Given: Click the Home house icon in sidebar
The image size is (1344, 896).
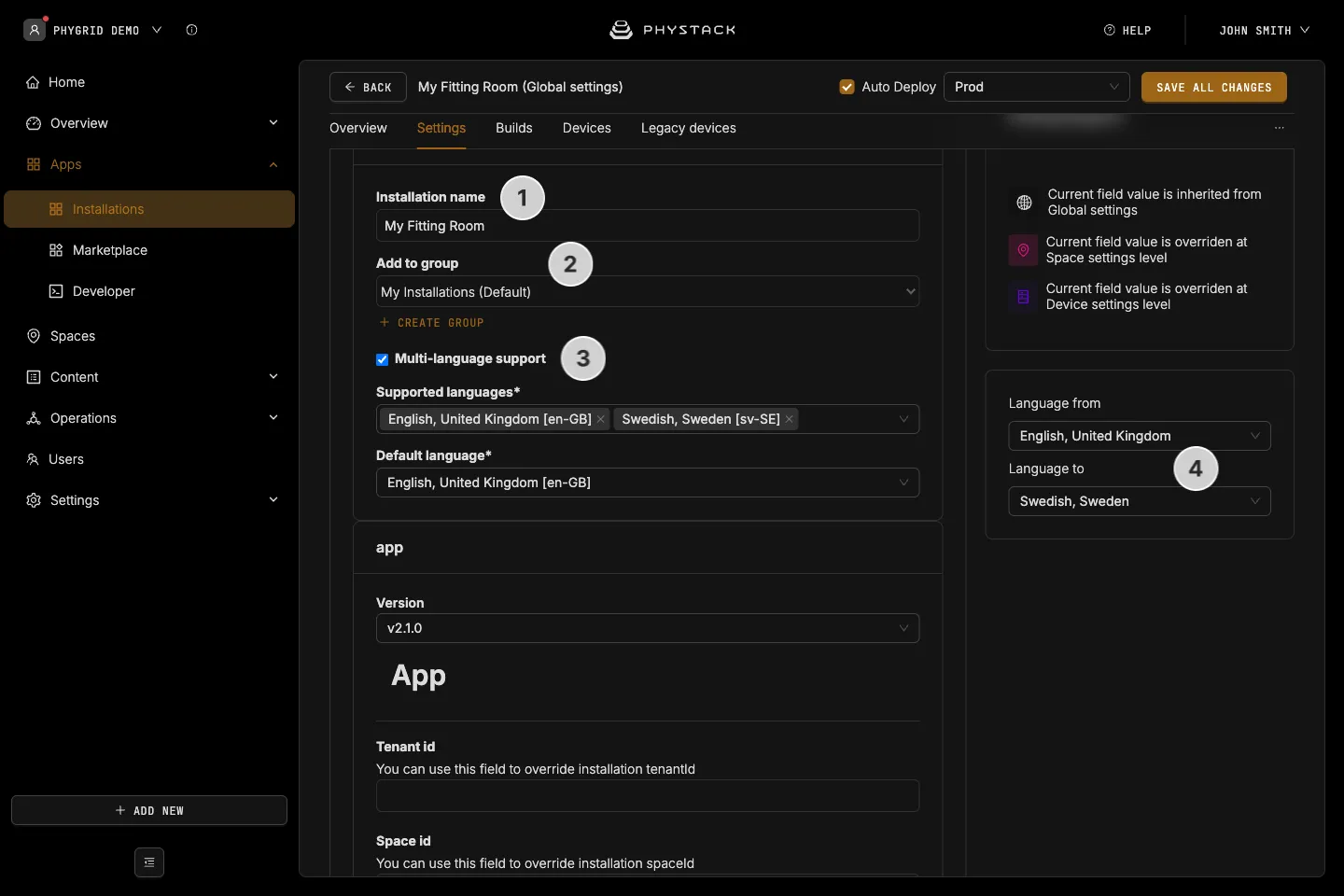Looking at the screenshot, I should pyautogui.click(x=33, y=82).
